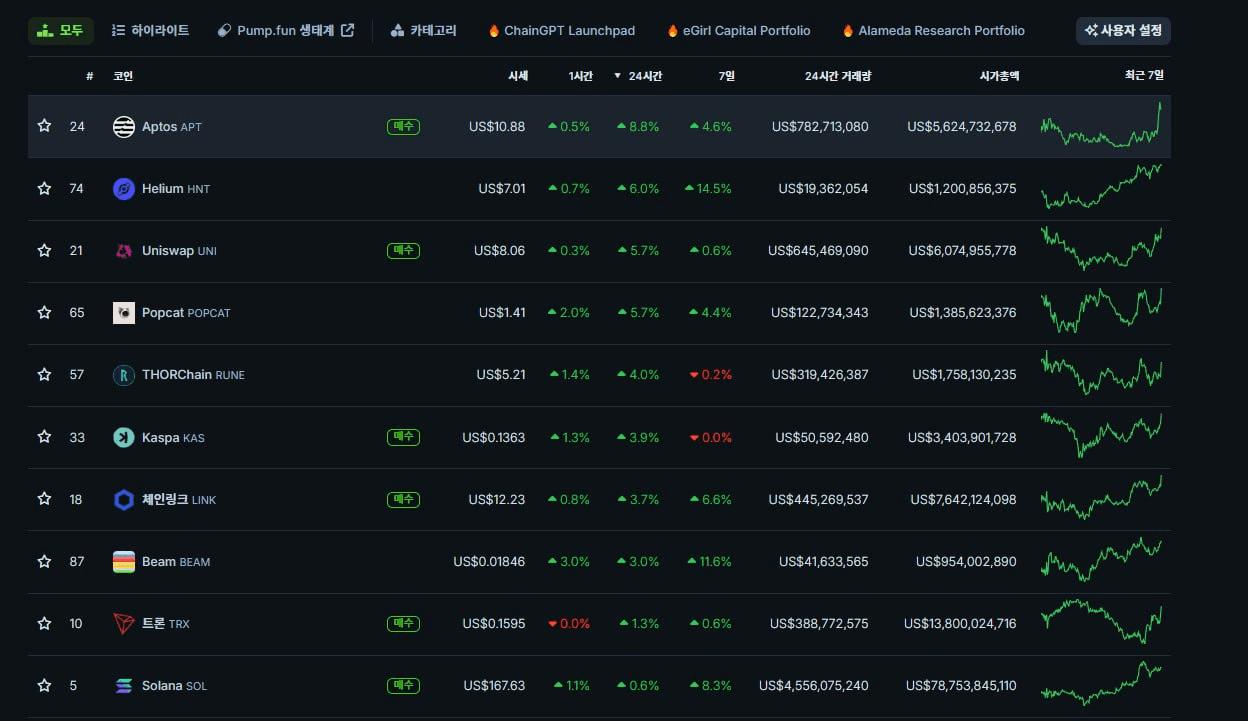Sort by the 24시간 거래량 column
Screen dimensions: 1248x721
click(838, 76)
